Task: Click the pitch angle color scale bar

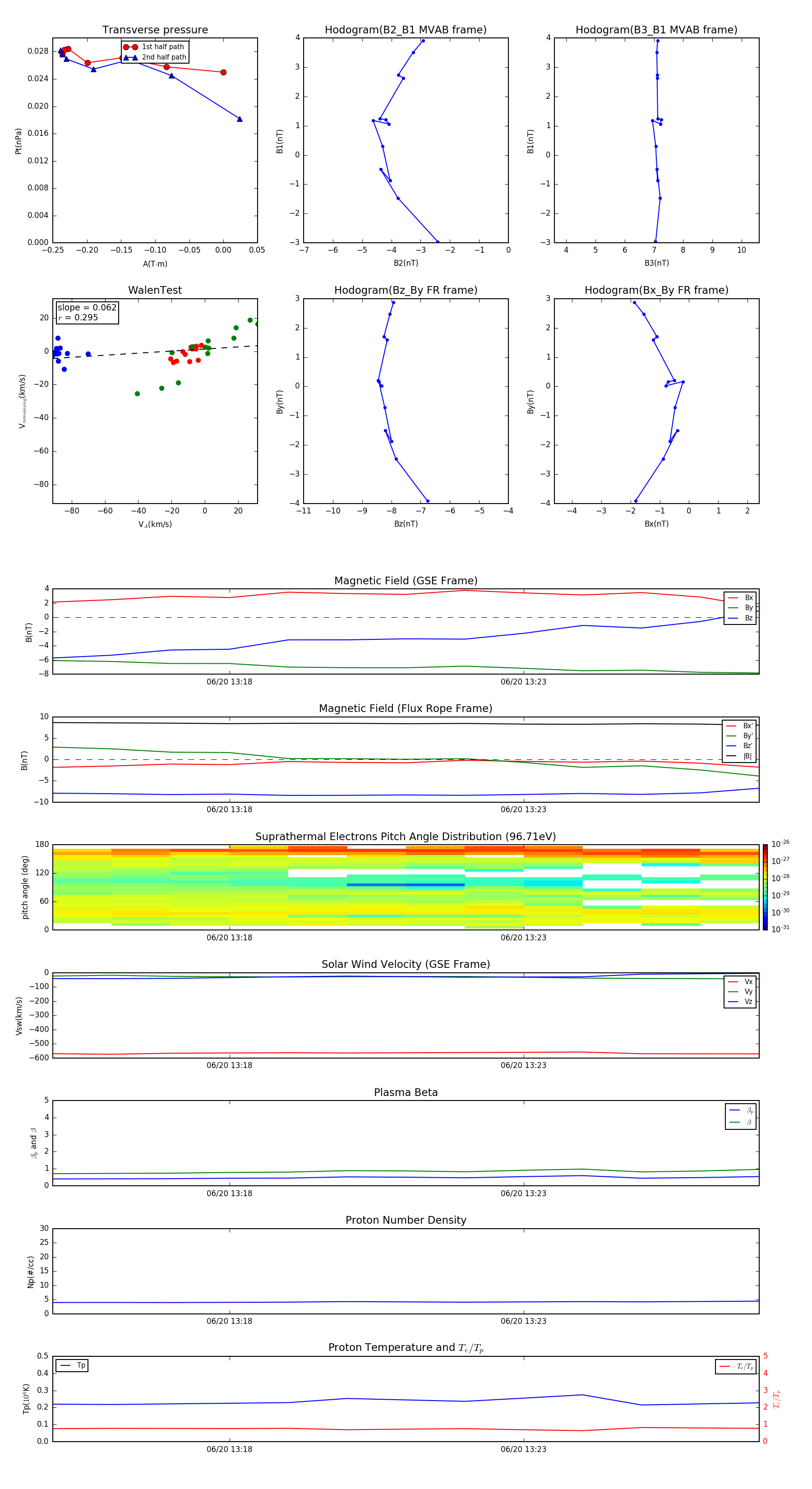Action: [x=765, y=887]
